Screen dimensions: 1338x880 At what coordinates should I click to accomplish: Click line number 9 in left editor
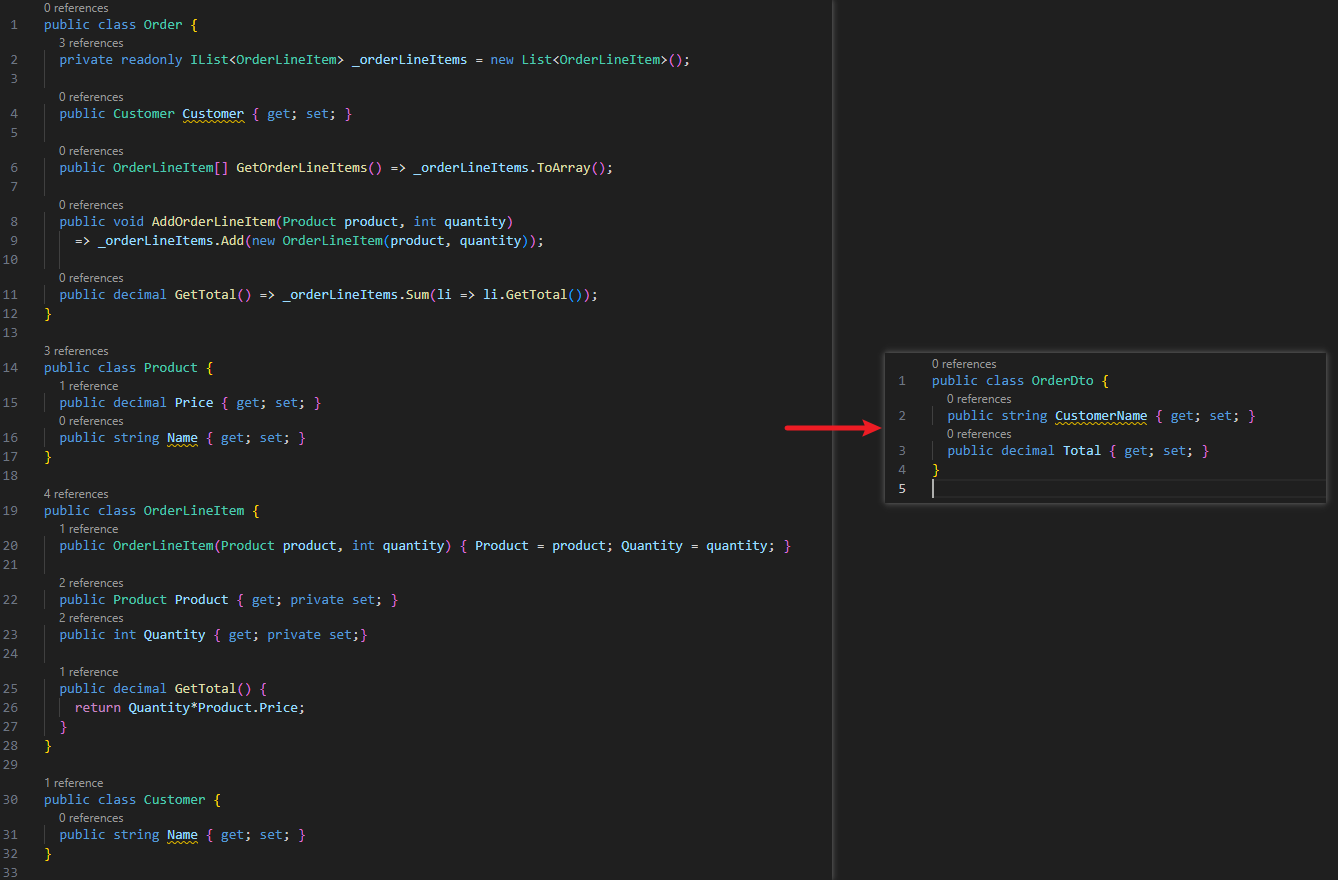[14, 241]
